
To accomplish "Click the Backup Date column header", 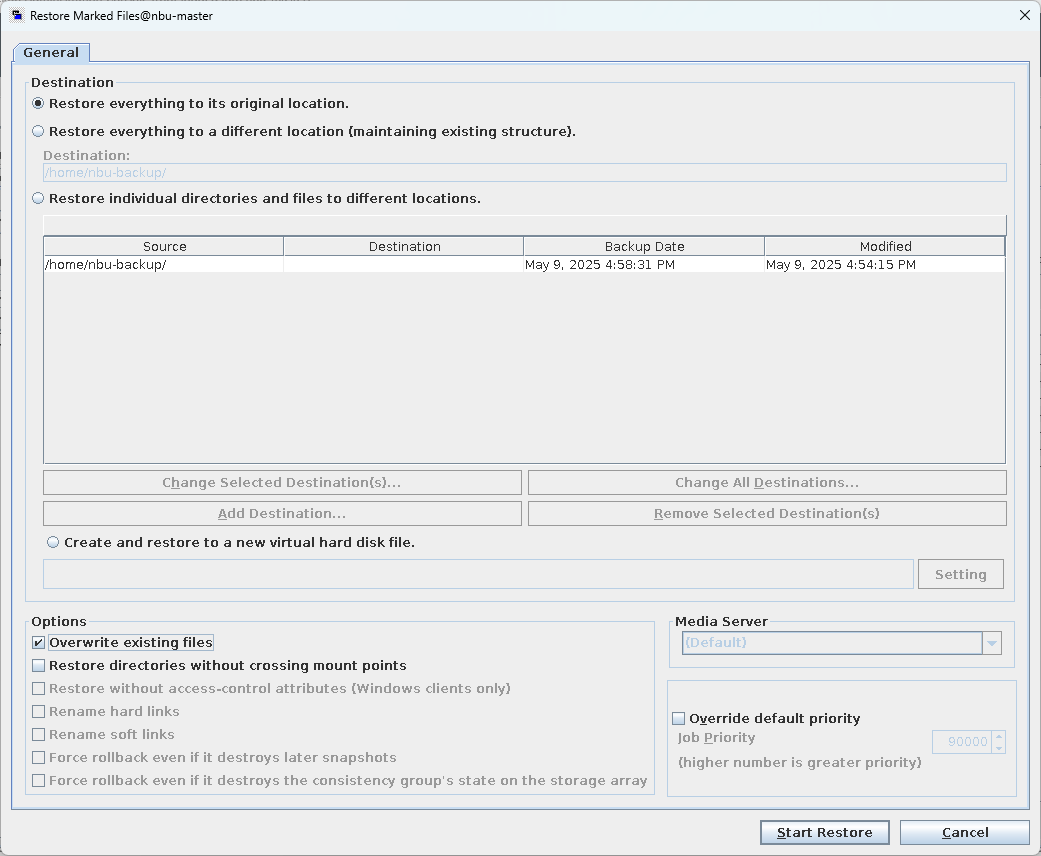I will pyautogui.click(x=644, y=246).
